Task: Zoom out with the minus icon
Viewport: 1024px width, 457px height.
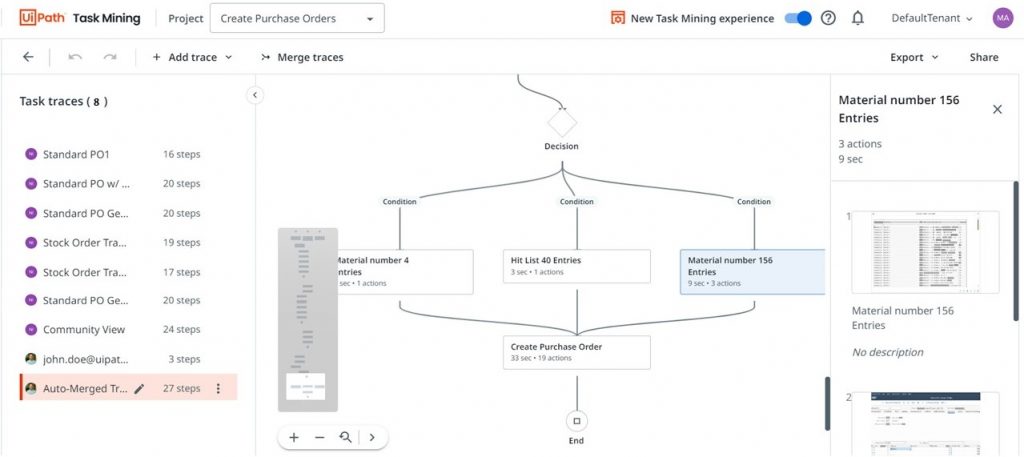Action: pos(319,437)
